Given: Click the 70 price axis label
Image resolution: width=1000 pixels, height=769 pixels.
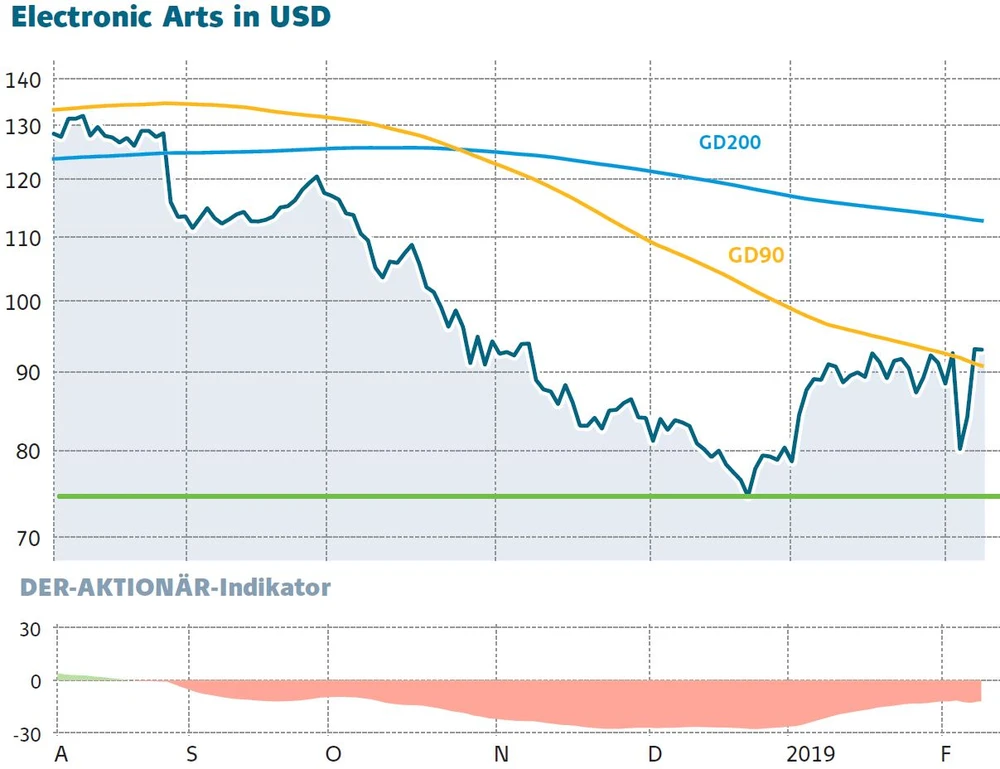Looking at the screenshot, I should (x=26, y=539).
